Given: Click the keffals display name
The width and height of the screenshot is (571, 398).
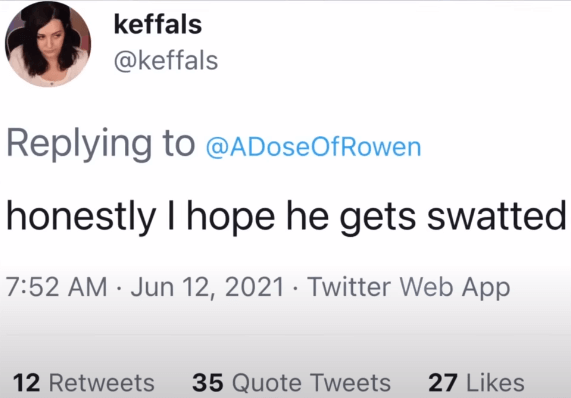Looking at the screenshot, I should click(158, 24).
